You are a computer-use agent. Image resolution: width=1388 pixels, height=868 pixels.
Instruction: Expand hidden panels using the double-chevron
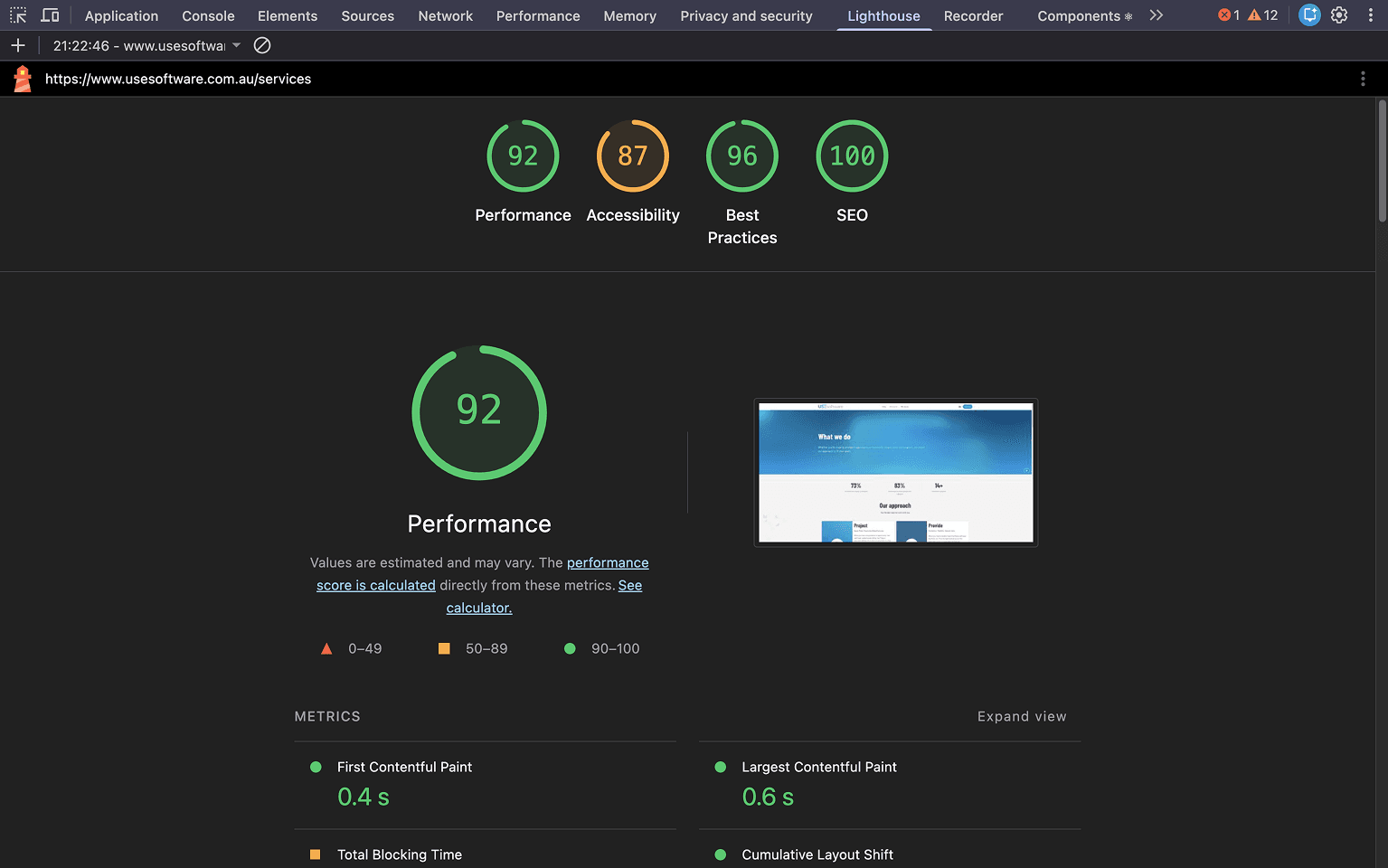pos(1156,14)
